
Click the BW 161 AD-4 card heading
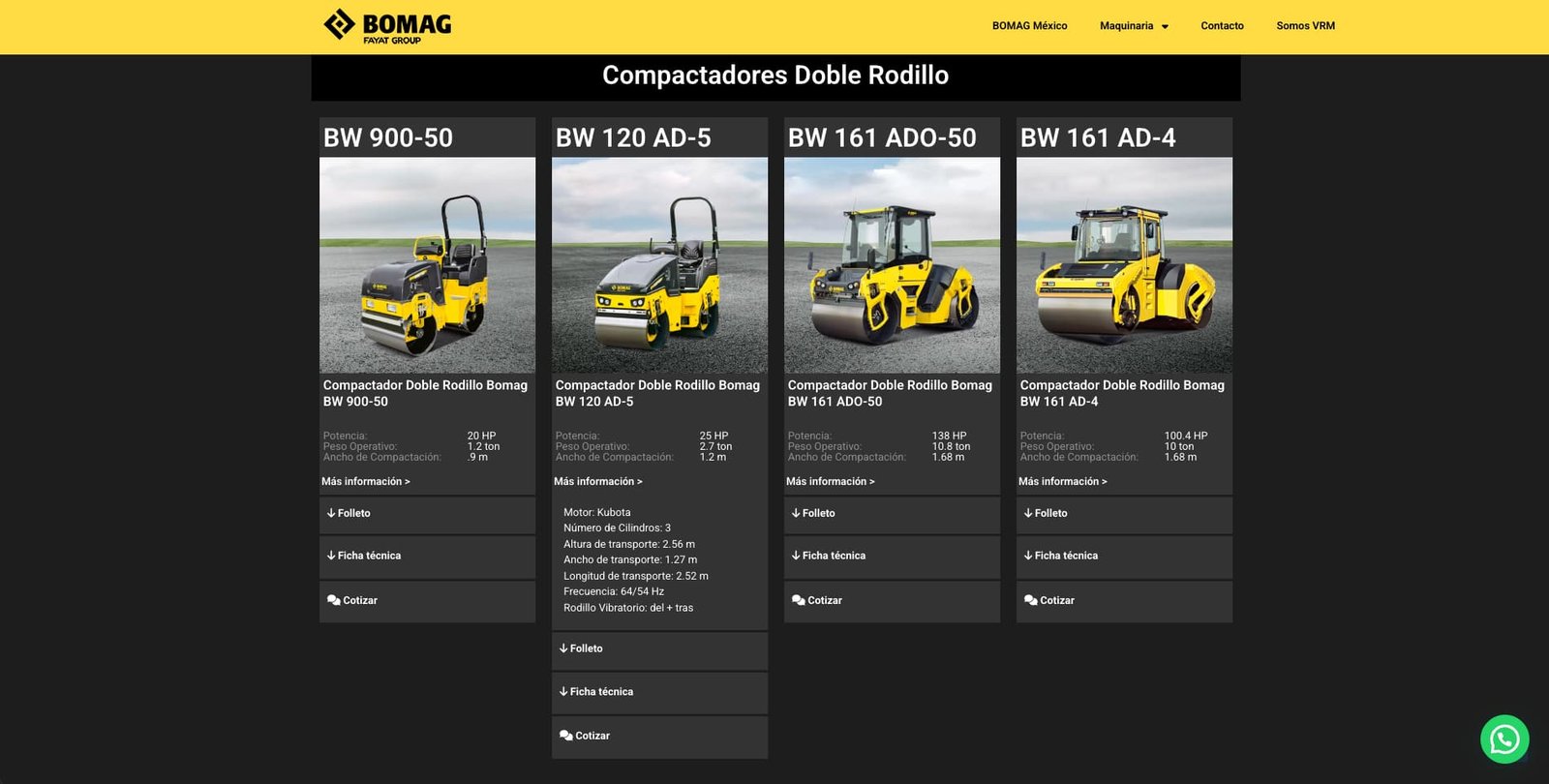click(1098, 137)
